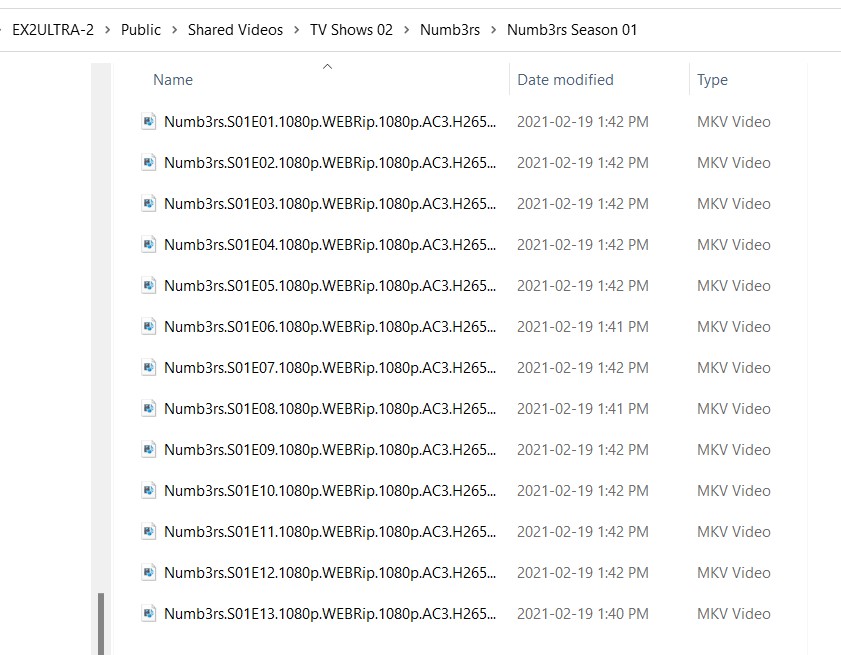Go to Shared Videos in the breadcrumb
The height and width of the screenshot is (655, 841).
click(x=235, y=30)
